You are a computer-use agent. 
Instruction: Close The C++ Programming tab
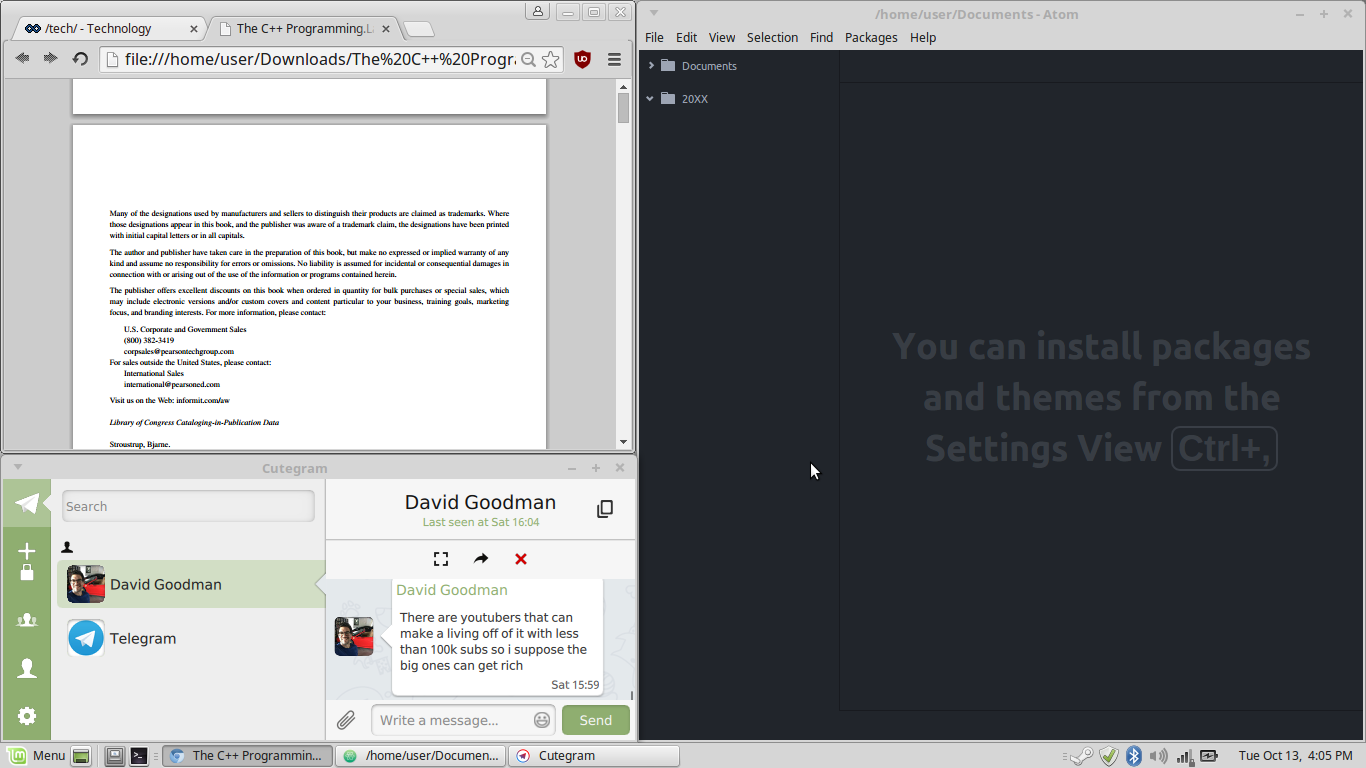[x=386, y=29]
